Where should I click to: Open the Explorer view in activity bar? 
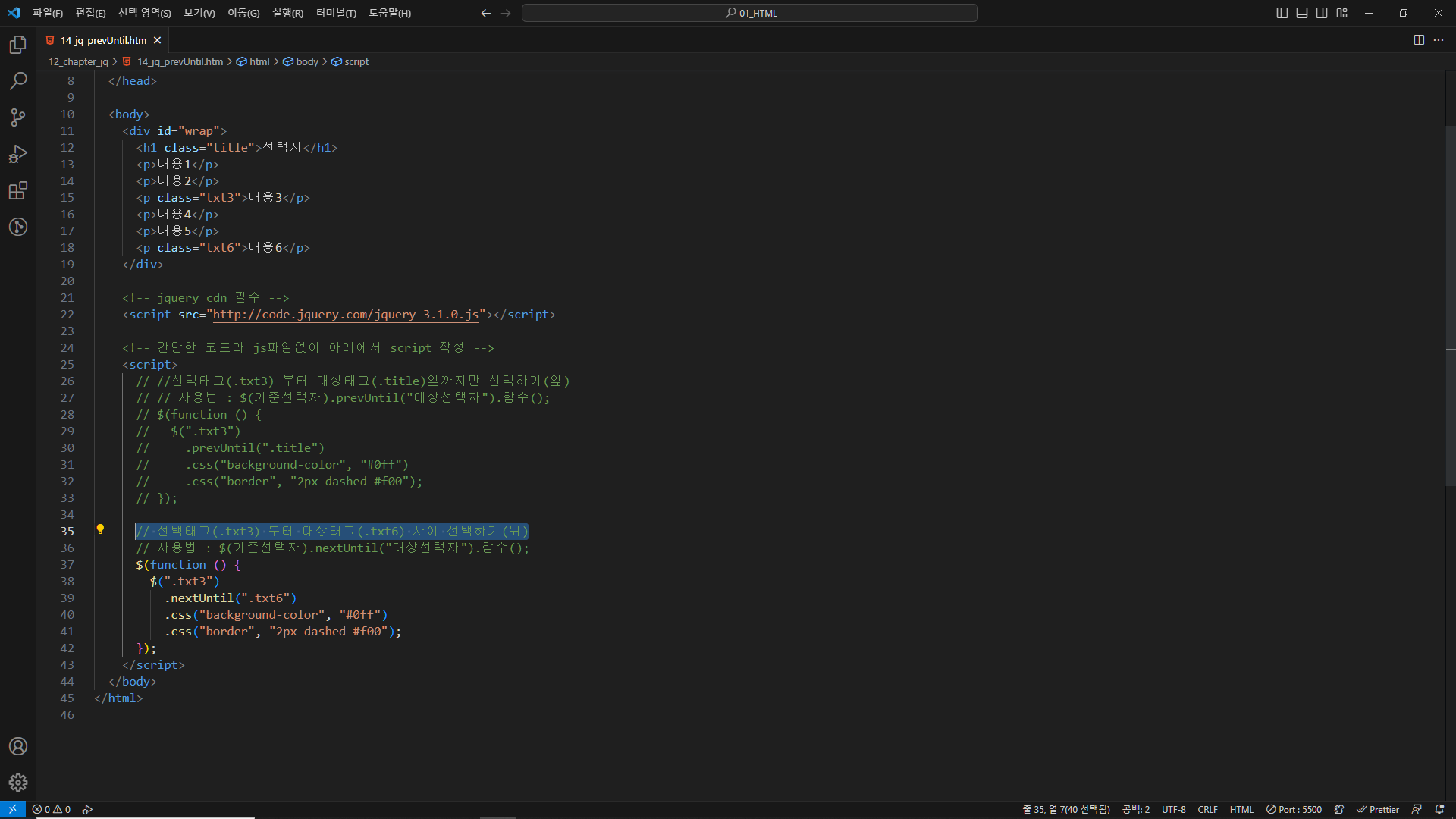[18, 45]
